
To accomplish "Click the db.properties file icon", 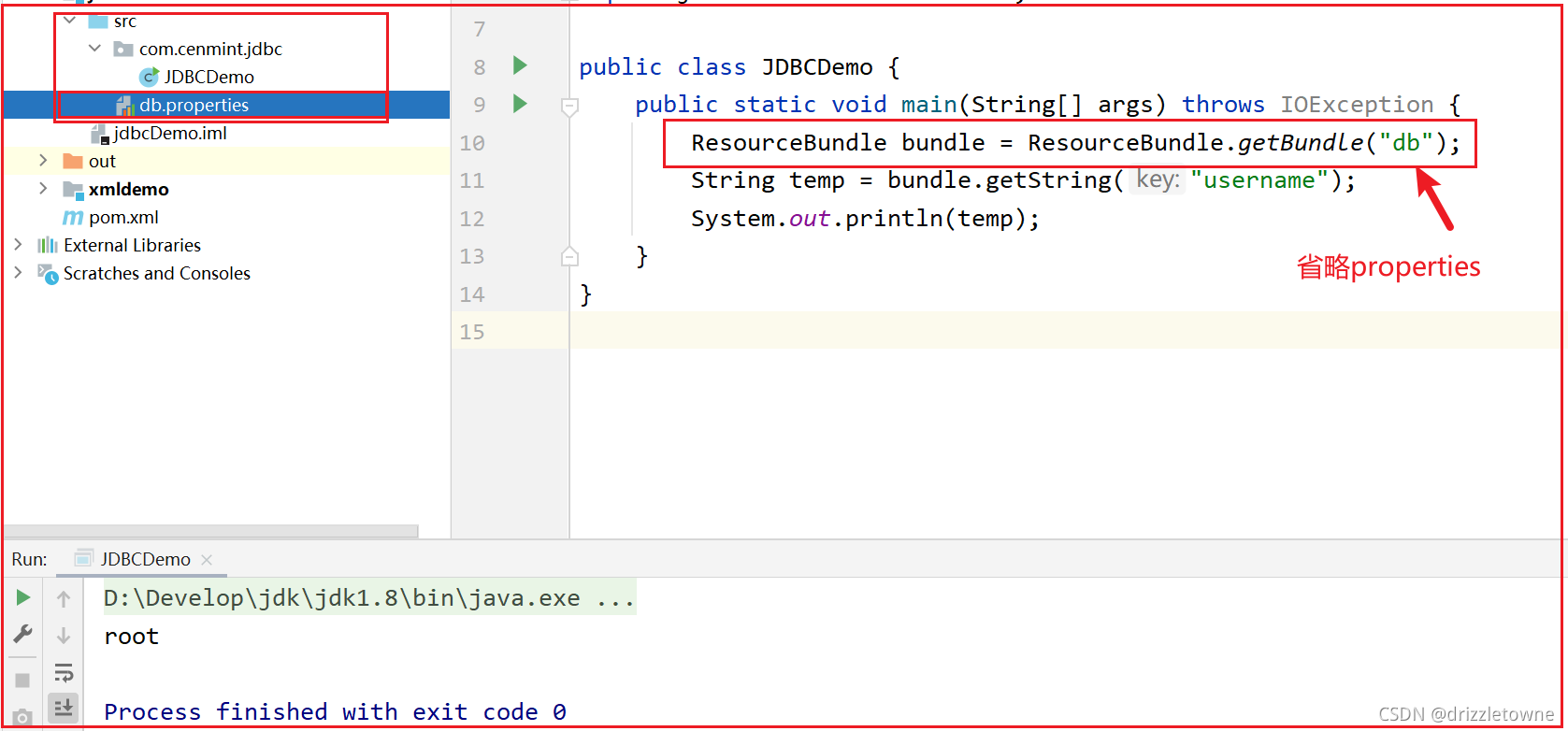I will 124,105.
